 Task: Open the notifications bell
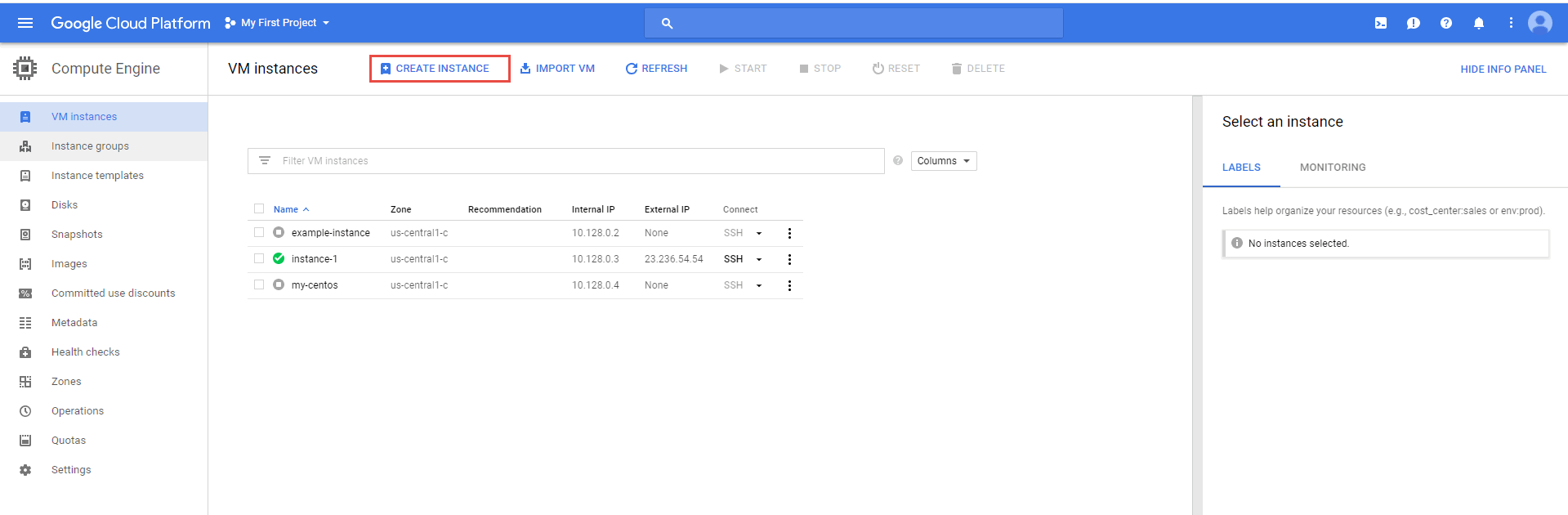[x=1478, y=23]
